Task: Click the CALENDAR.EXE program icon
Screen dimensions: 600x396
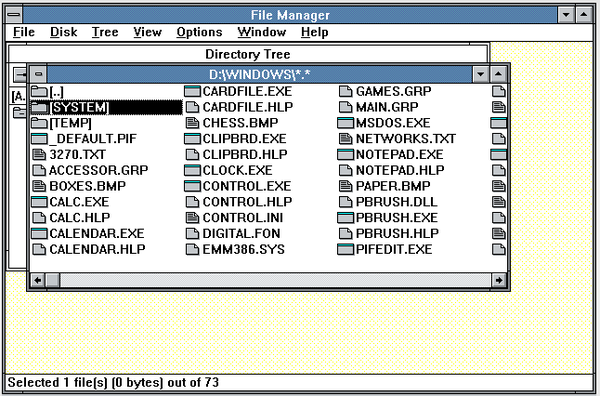Action: 39,233
